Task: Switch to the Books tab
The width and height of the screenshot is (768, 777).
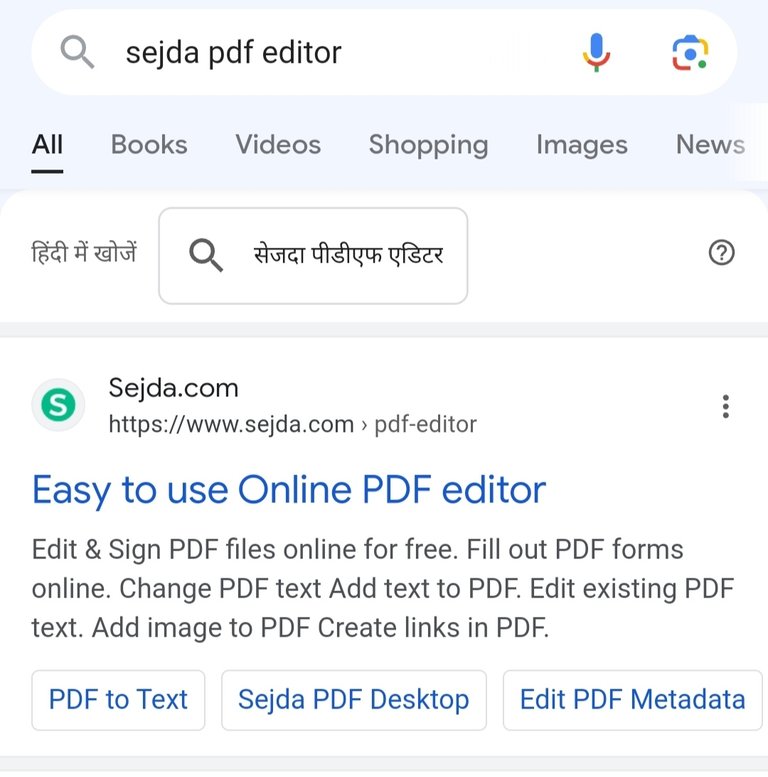Action: tap(149, 145)
